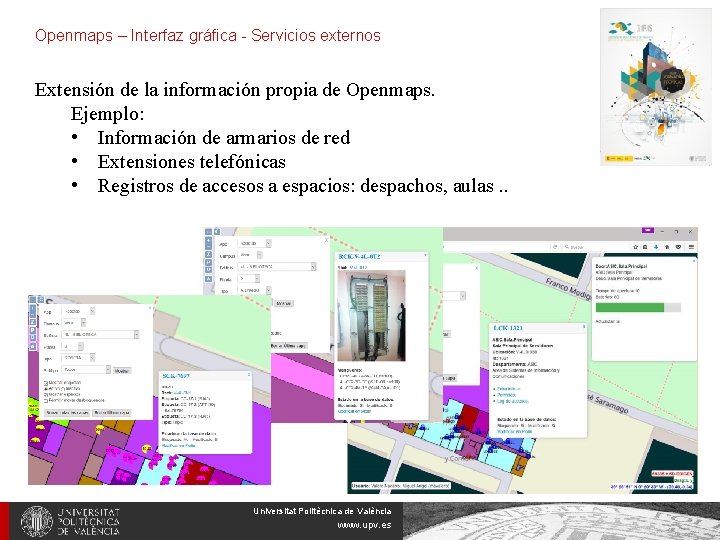Open the Tipo dropdown in left map panel
This screenshot has height=540, width=720.
pos(79,358)
